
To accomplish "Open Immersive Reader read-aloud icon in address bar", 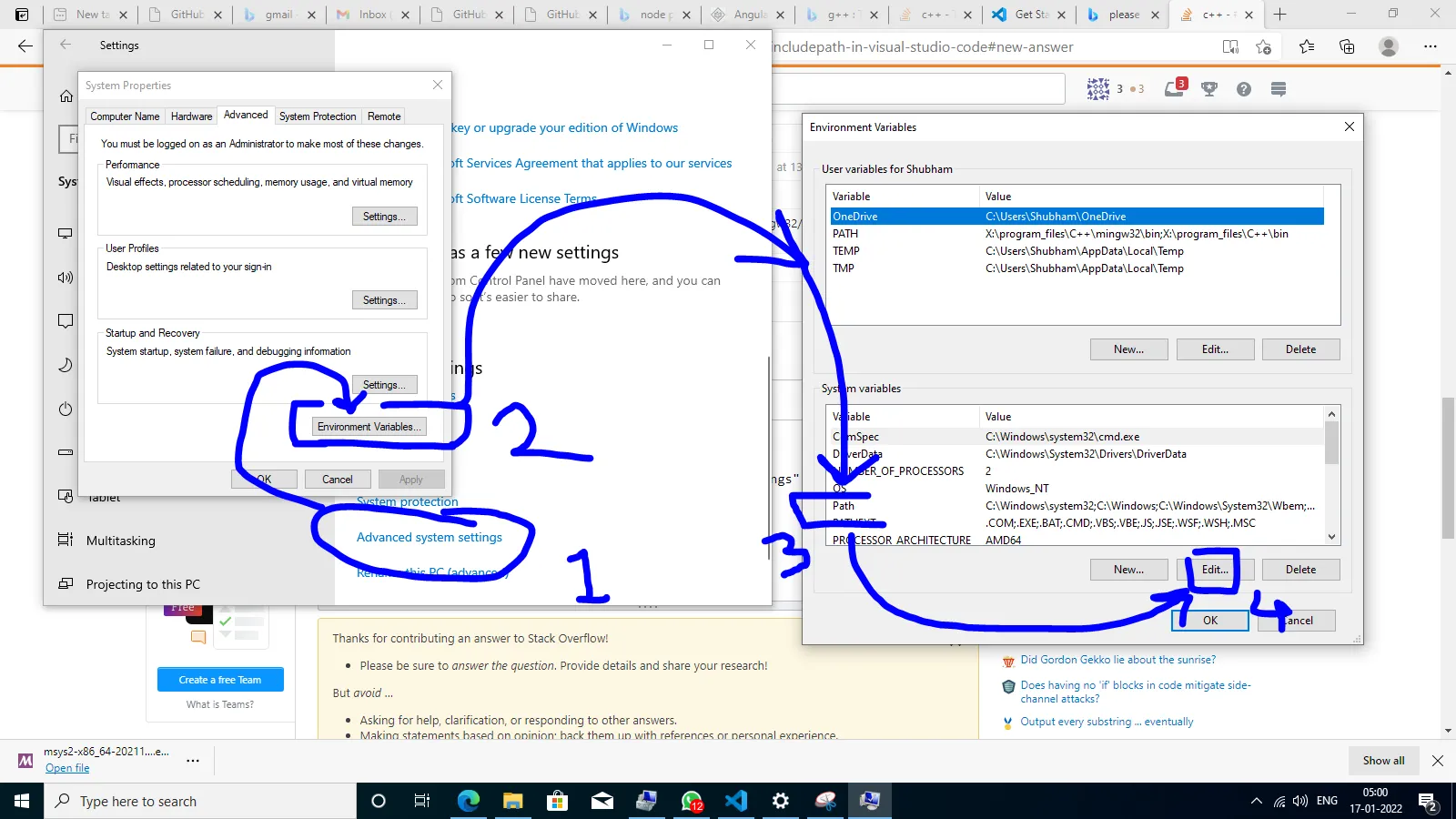I will coord(1230,46).
